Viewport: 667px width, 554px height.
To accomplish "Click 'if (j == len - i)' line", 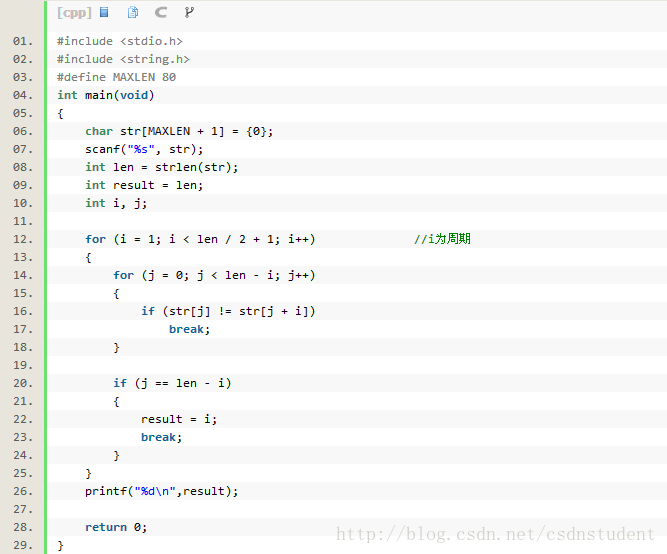I will pyautogui.click(x=172, y=383).
